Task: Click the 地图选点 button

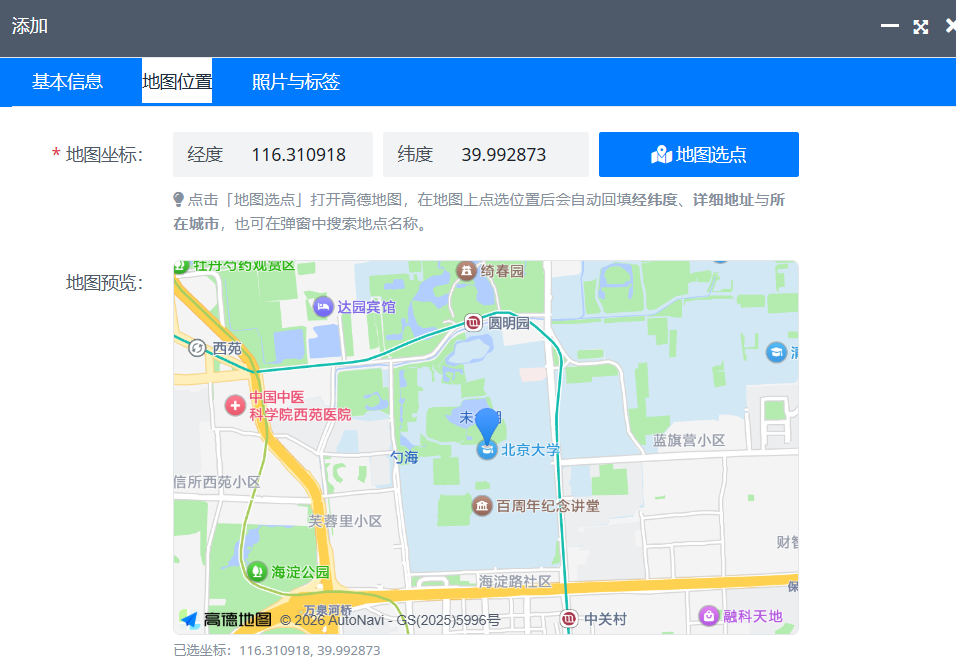Action: click(699, 154)
